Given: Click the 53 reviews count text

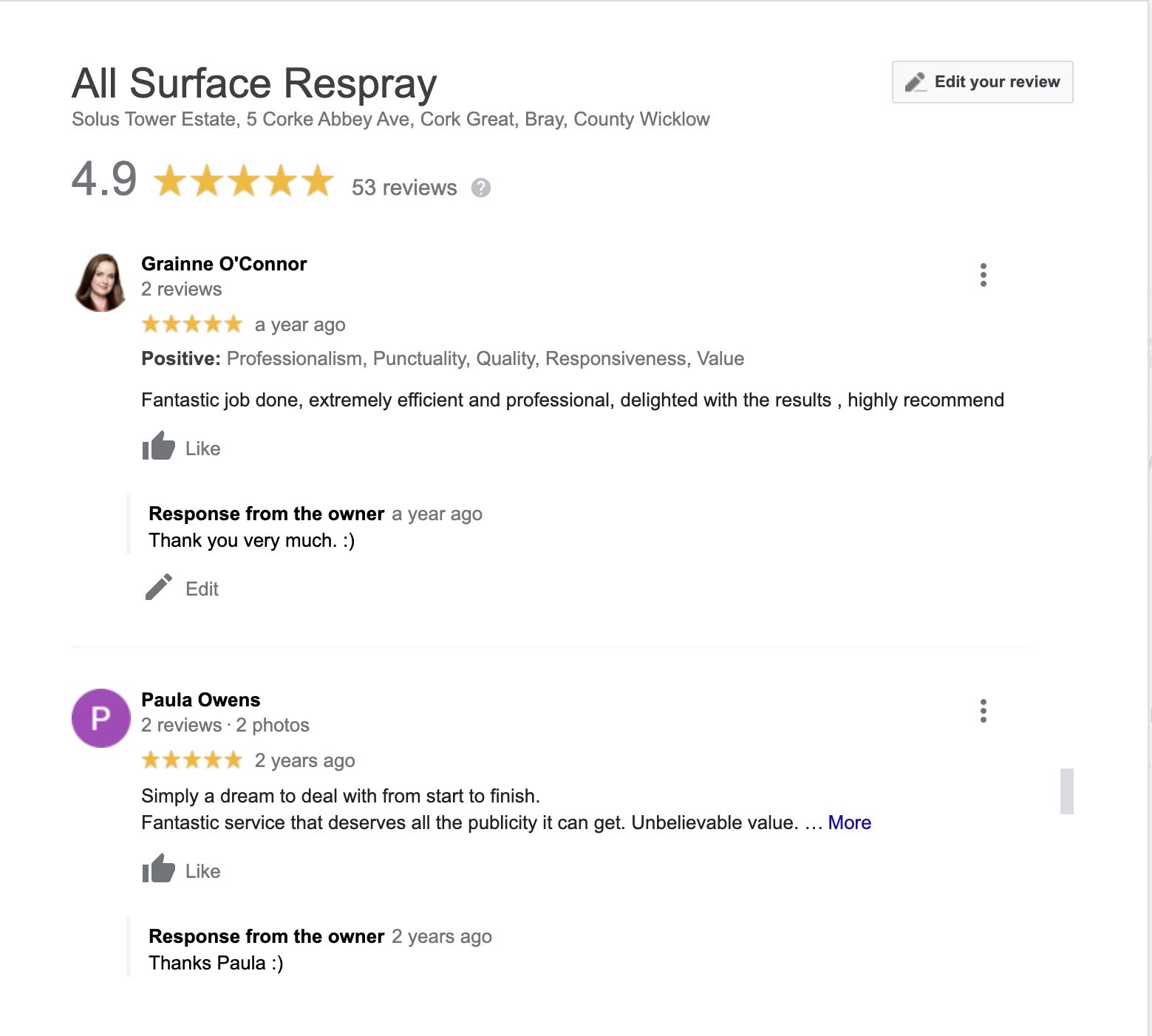Looking at the screenshot, I should [x=403, y=188].
